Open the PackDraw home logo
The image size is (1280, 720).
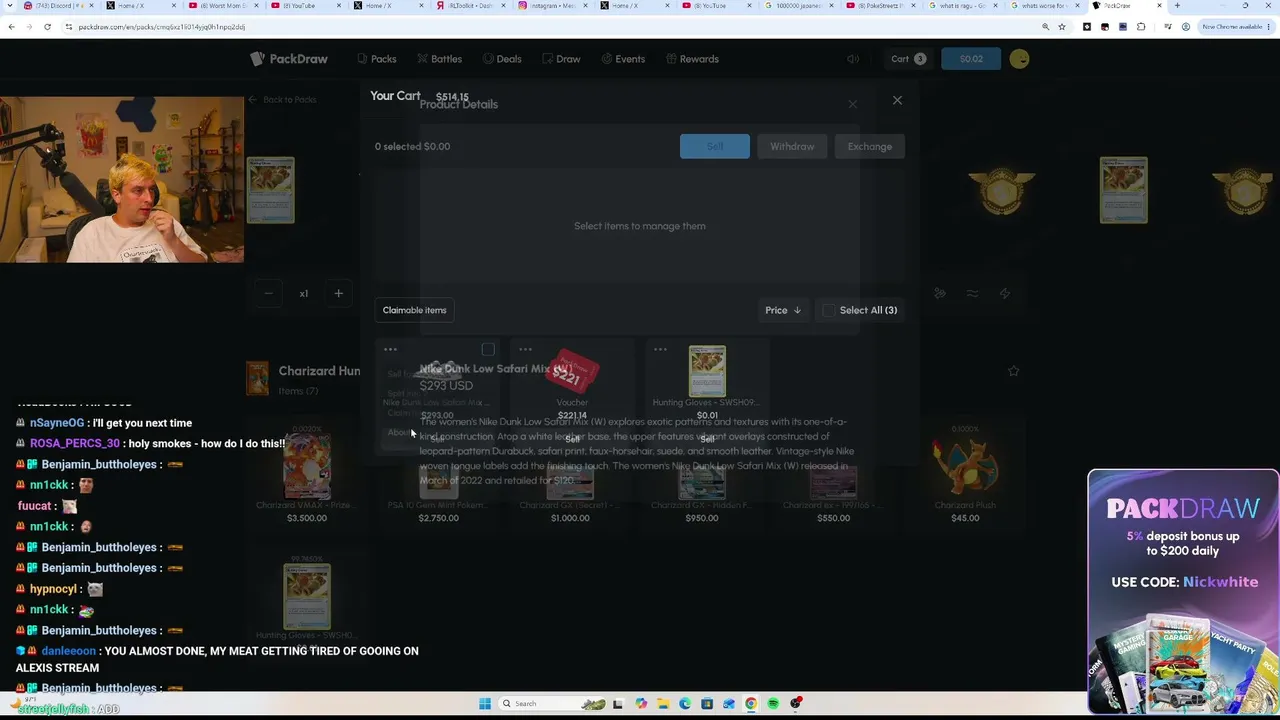(x=289, y=59)
